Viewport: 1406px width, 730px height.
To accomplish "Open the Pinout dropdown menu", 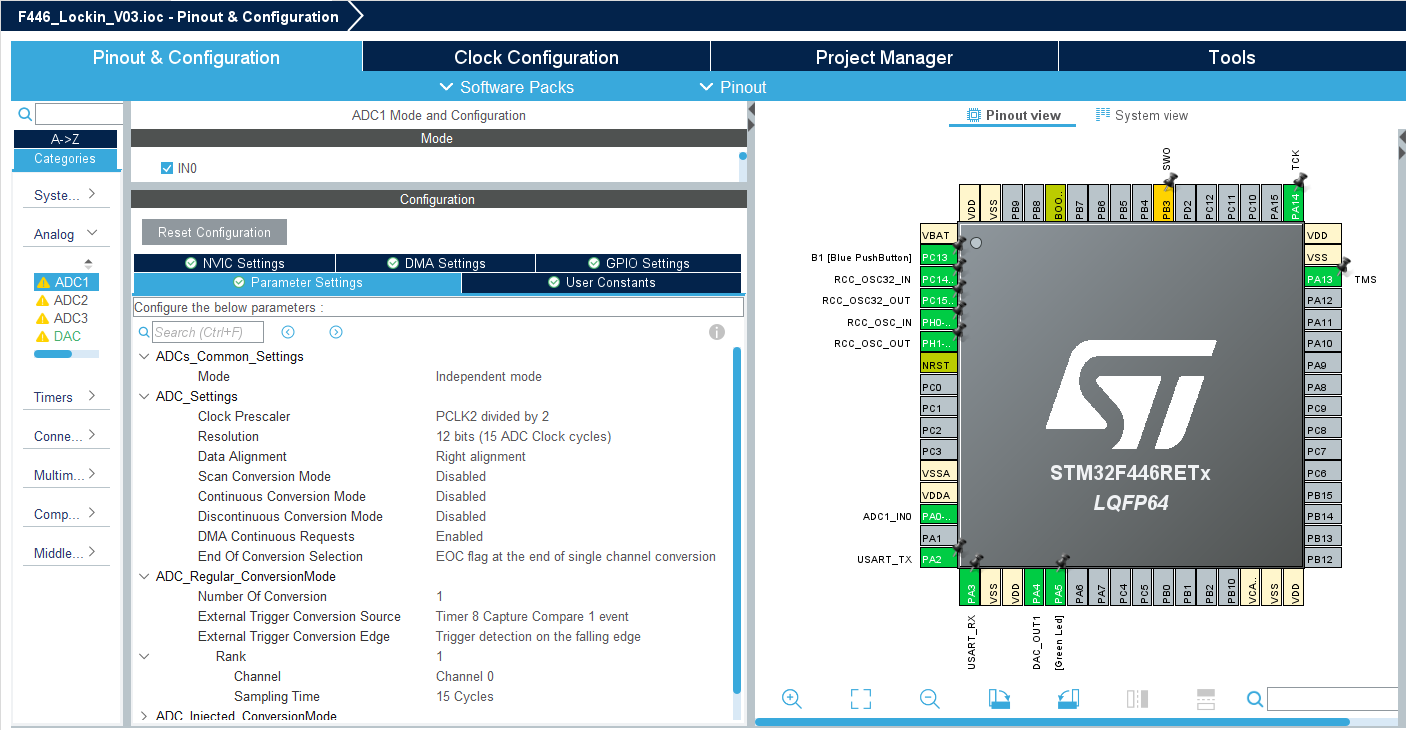I will 733,87.
